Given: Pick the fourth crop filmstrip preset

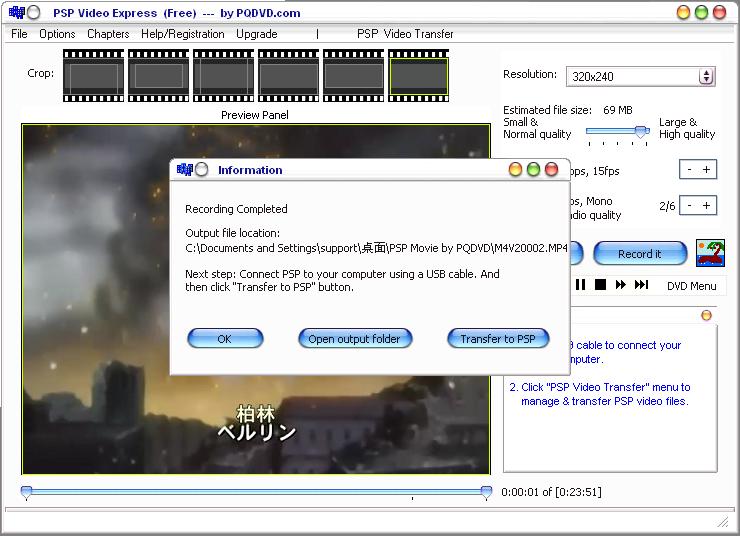Looking at the screenshot, I should coord(288,75).
